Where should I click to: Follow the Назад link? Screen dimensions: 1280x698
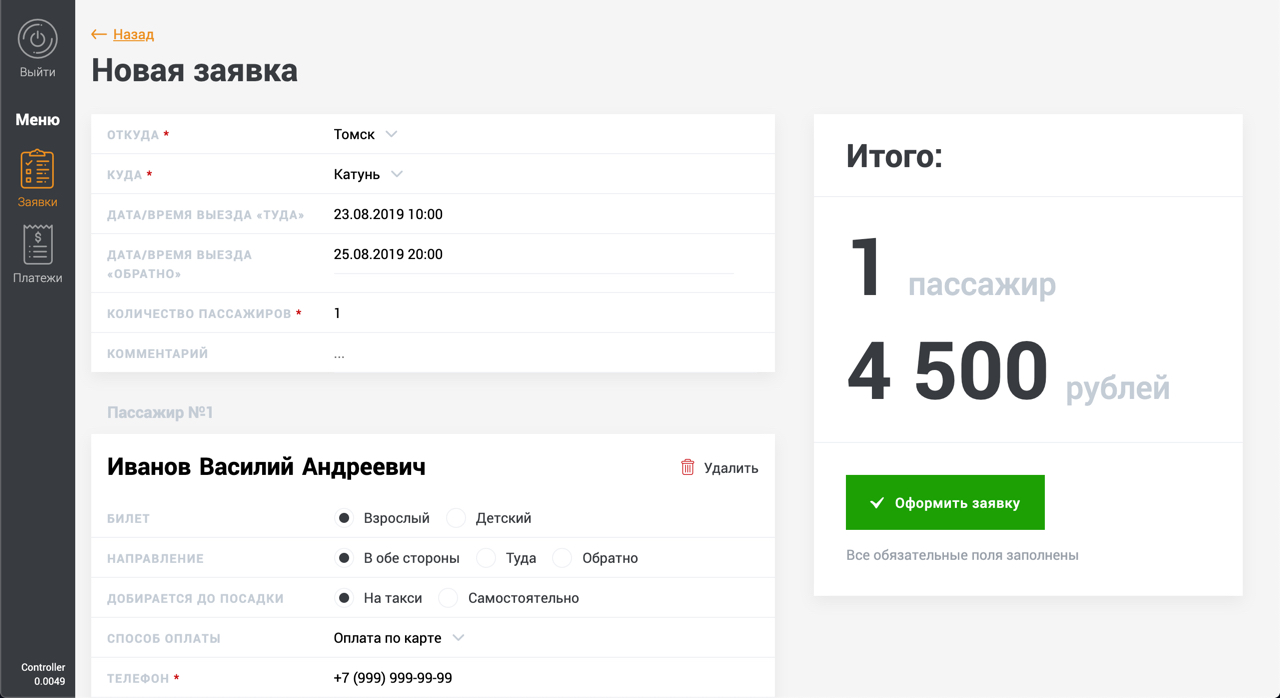[x=133, y=34]
